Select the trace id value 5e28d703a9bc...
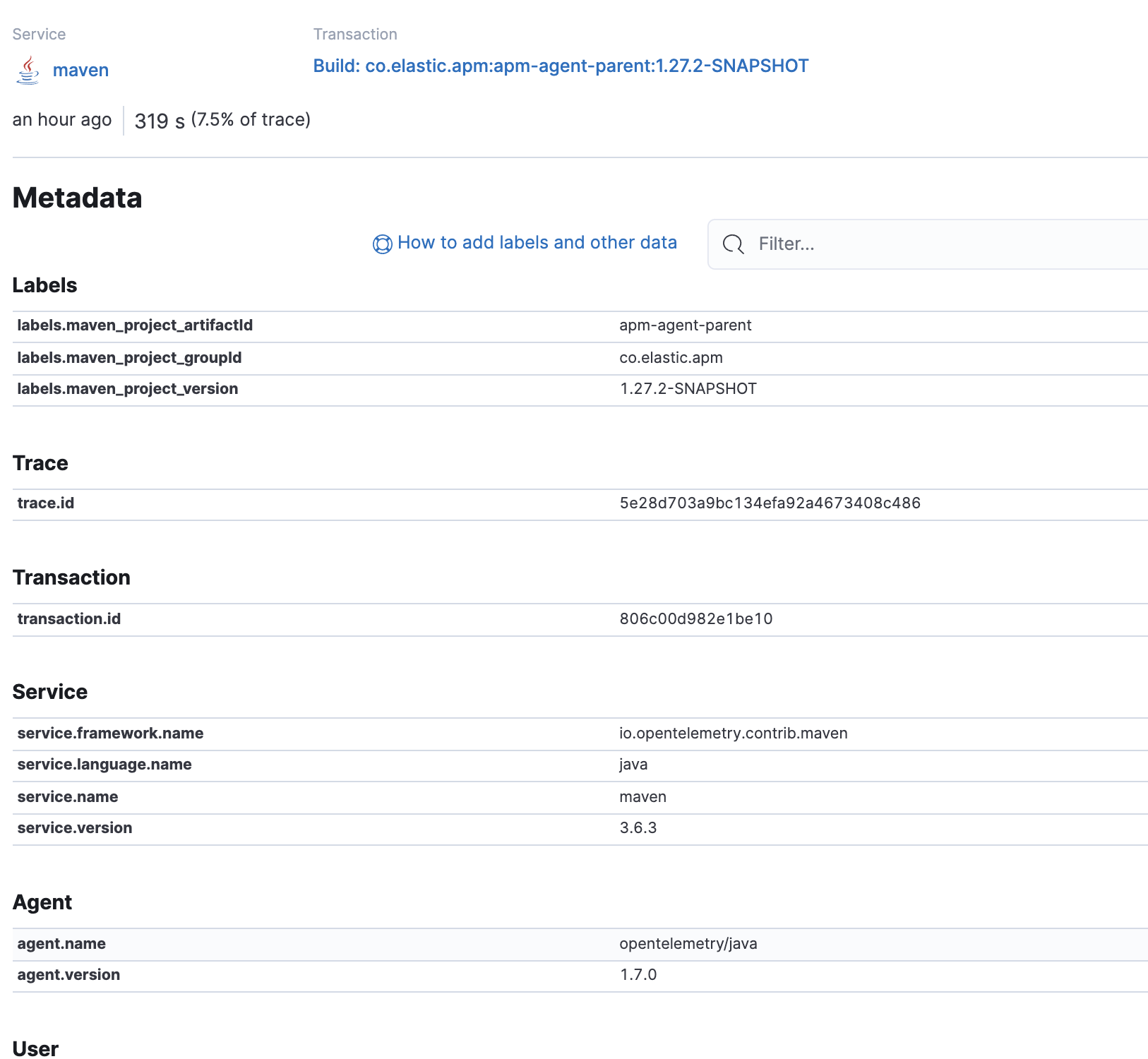This screenshot has width=1148, height=1059. tap(770, 503)
